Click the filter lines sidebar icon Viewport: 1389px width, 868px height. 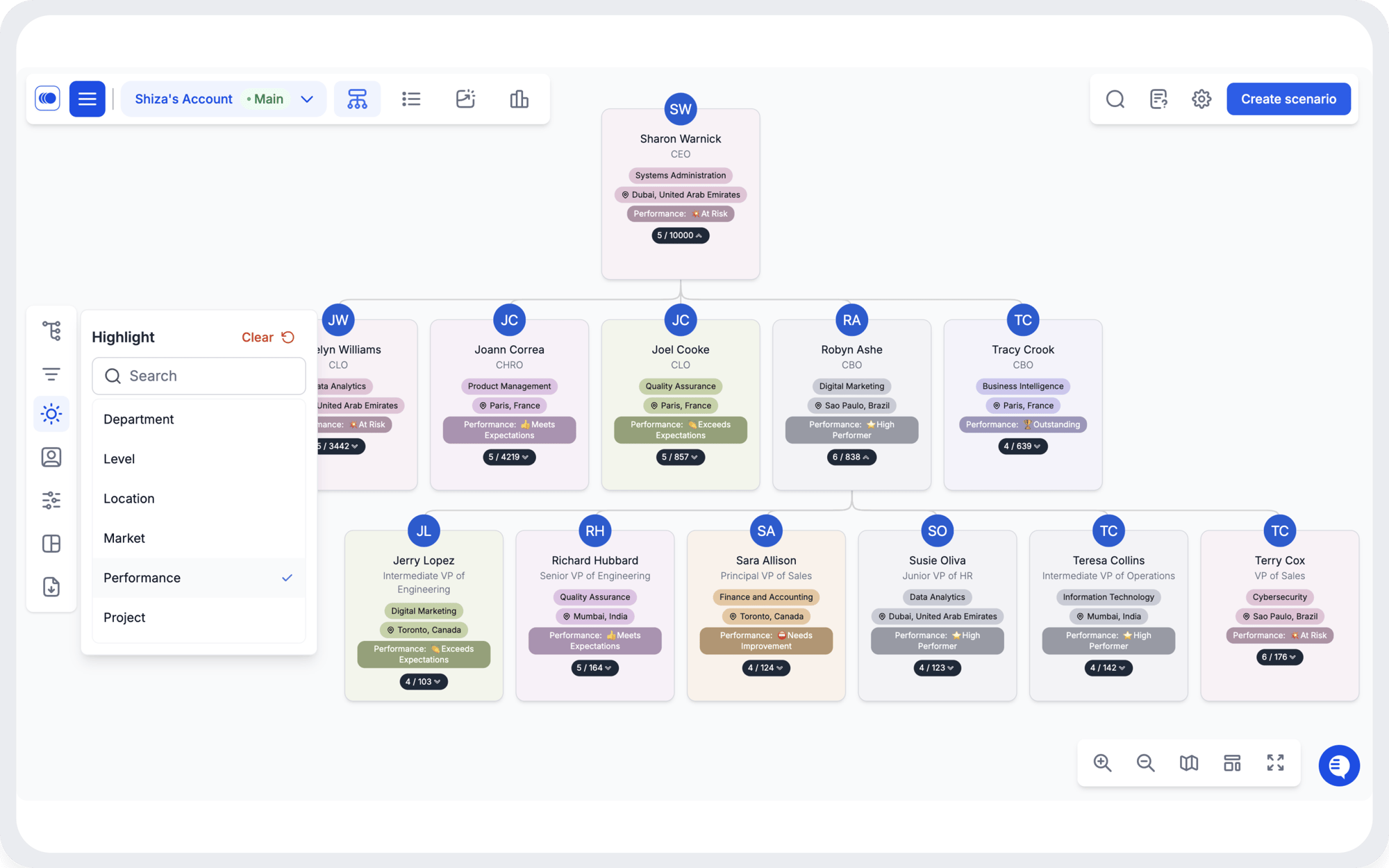[x=51, y=374]
